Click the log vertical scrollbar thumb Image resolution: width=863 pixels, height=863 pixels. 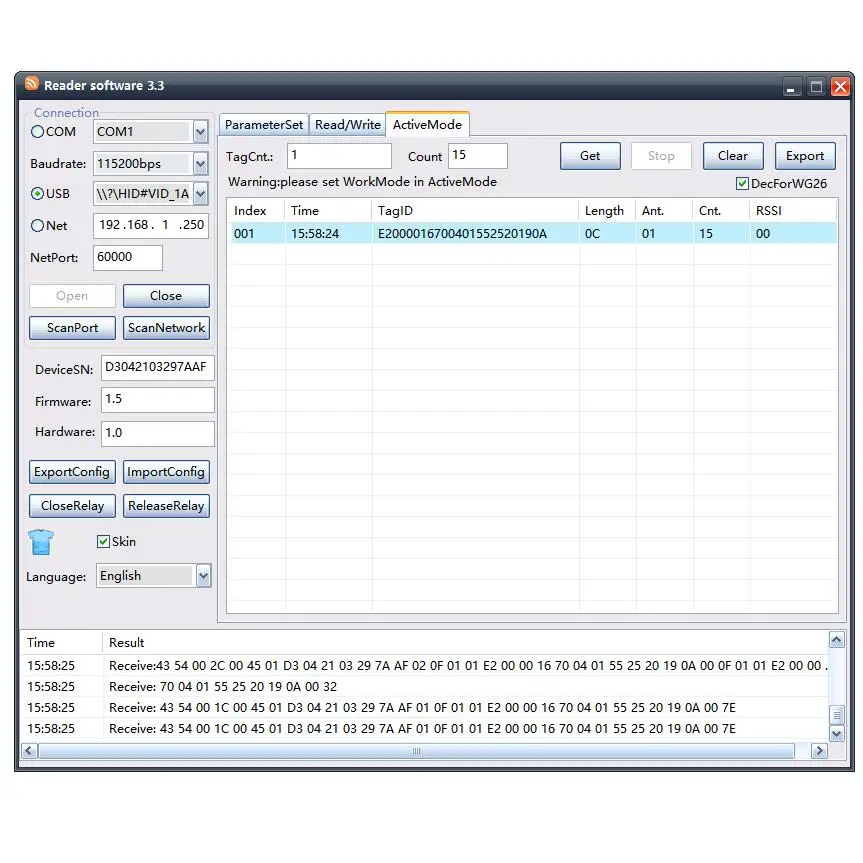click(837, 715)
